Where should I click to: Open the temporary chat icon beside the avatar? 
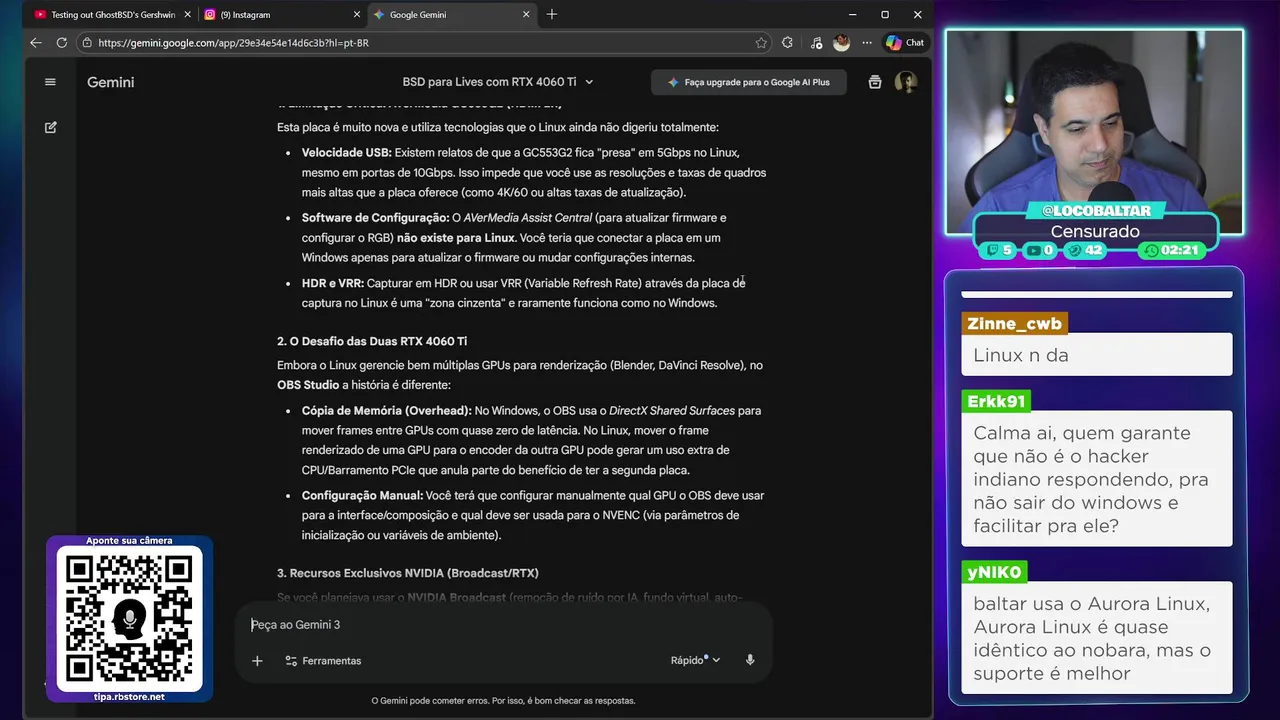(875, 82)
